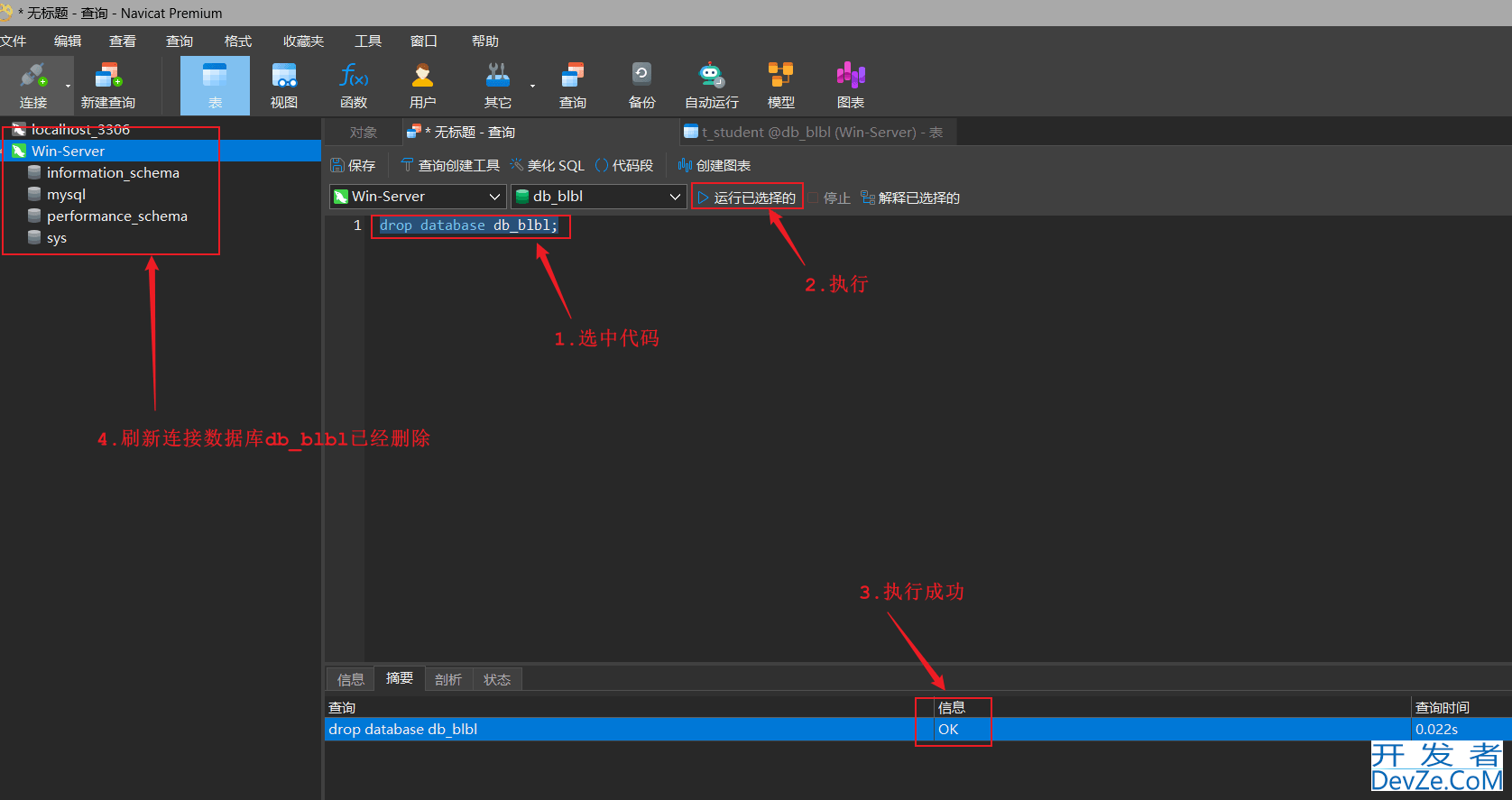This screenshot has height=800, width=1512.
Task: Click Beautify SQL (美化 SQL)
Action: (548, 165)
